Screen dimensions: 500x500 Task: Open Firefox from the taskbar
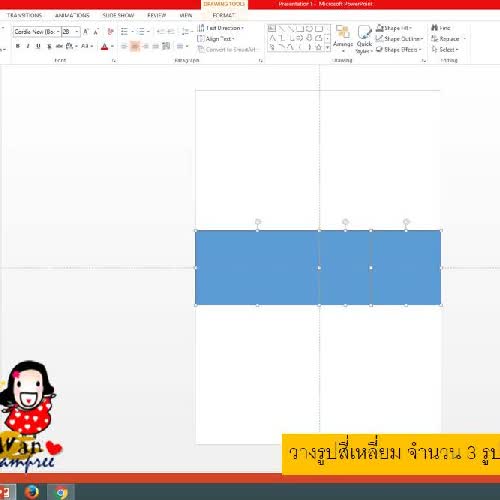pyautogui.click(x=31, y=492)
